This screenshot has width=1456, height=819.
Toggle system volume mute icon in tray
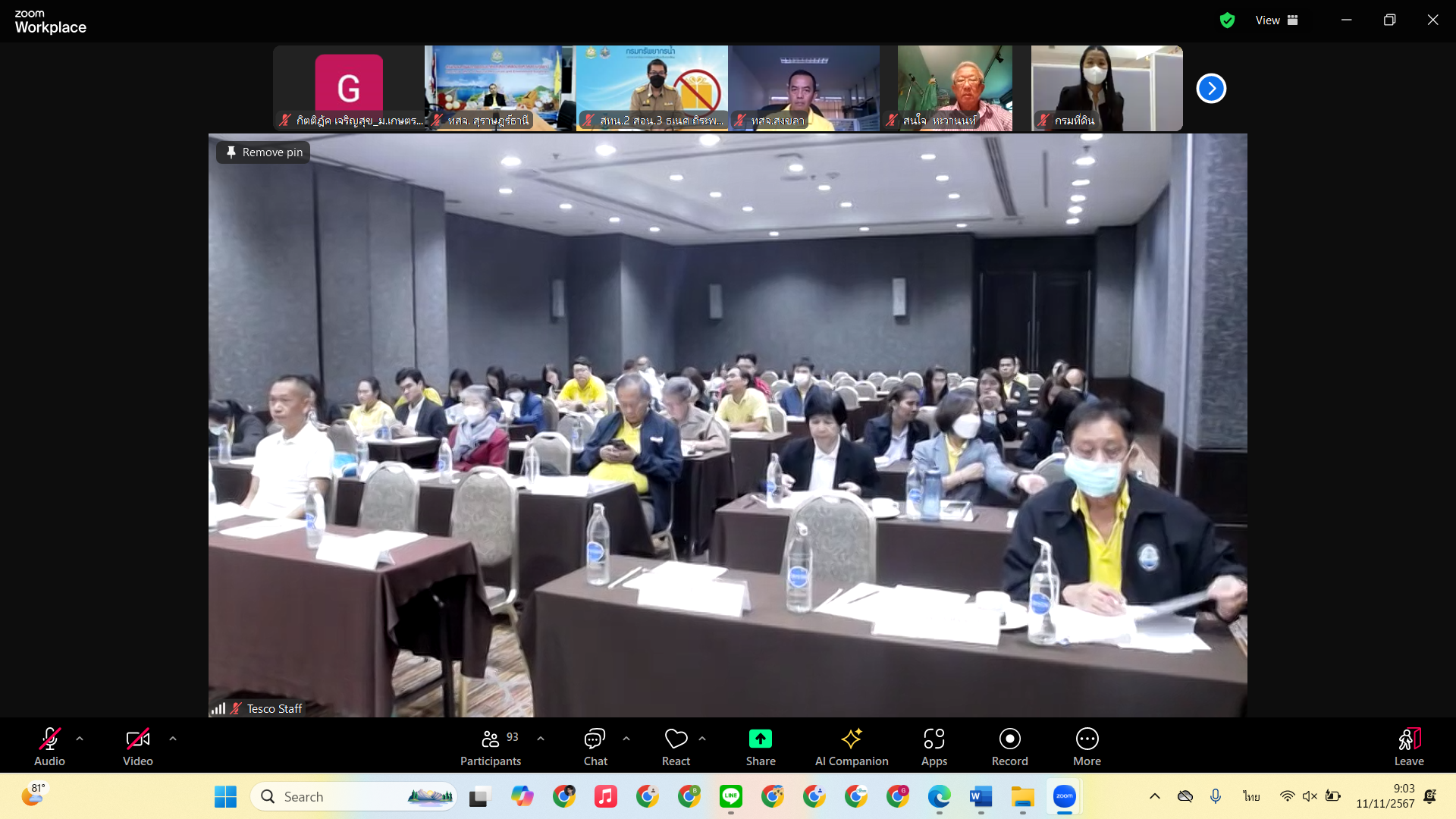pos(1310,796)
